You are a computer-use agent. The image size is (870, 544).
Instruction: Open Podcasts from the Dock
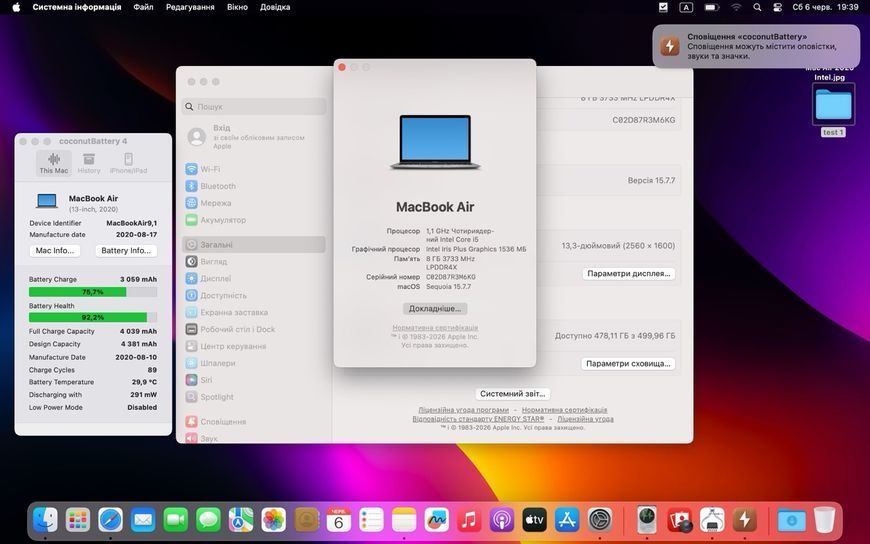click(502, 520)
